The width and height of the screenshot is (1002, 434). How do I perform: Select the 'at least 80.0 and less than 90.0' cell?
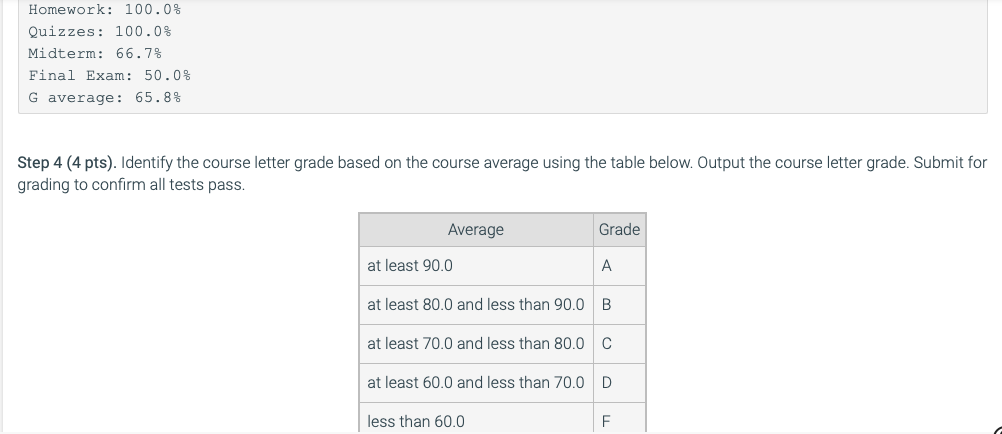point(476,305)
